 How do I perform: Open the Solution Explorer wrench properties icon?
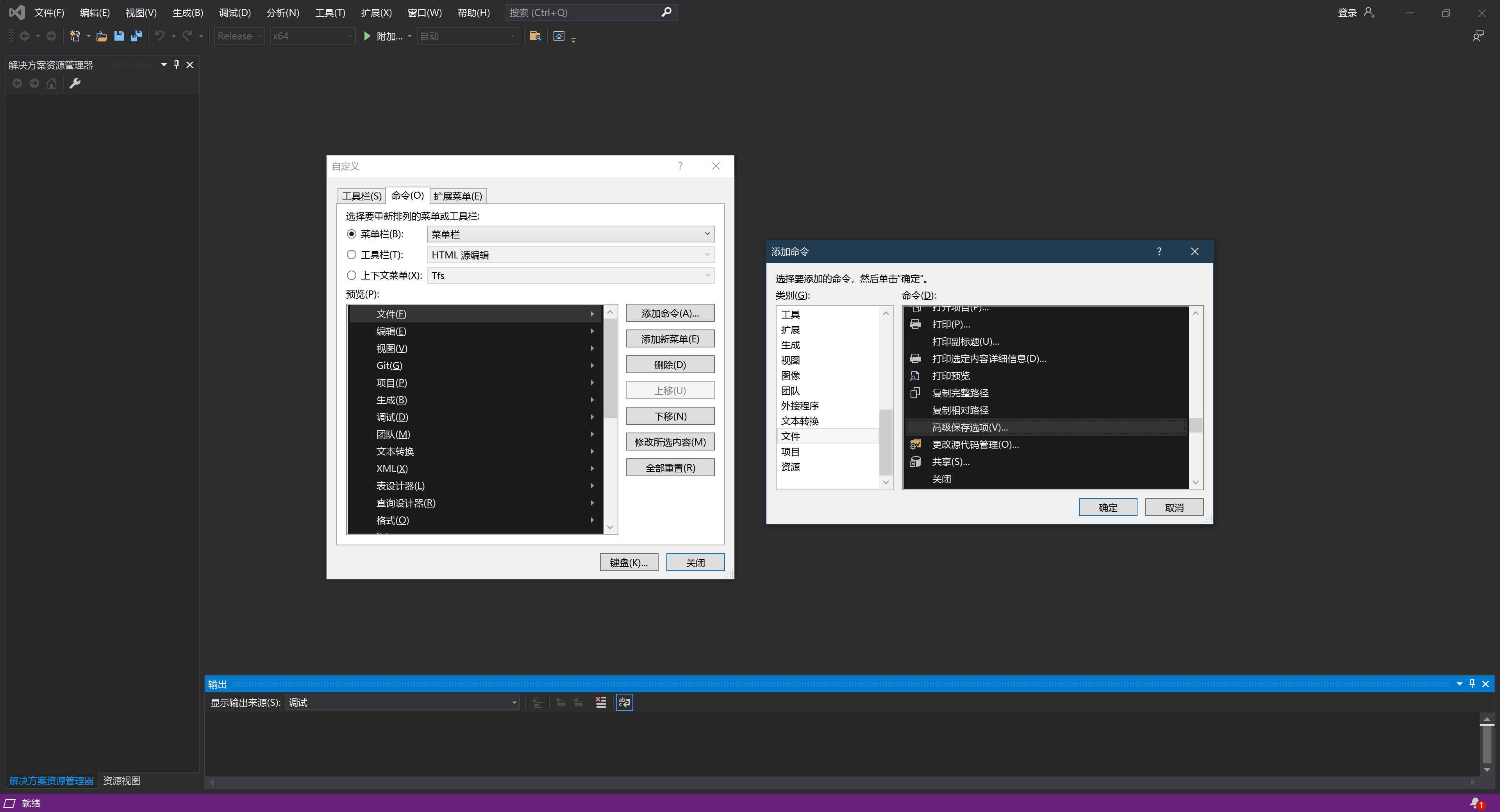[x=75, y=83]
